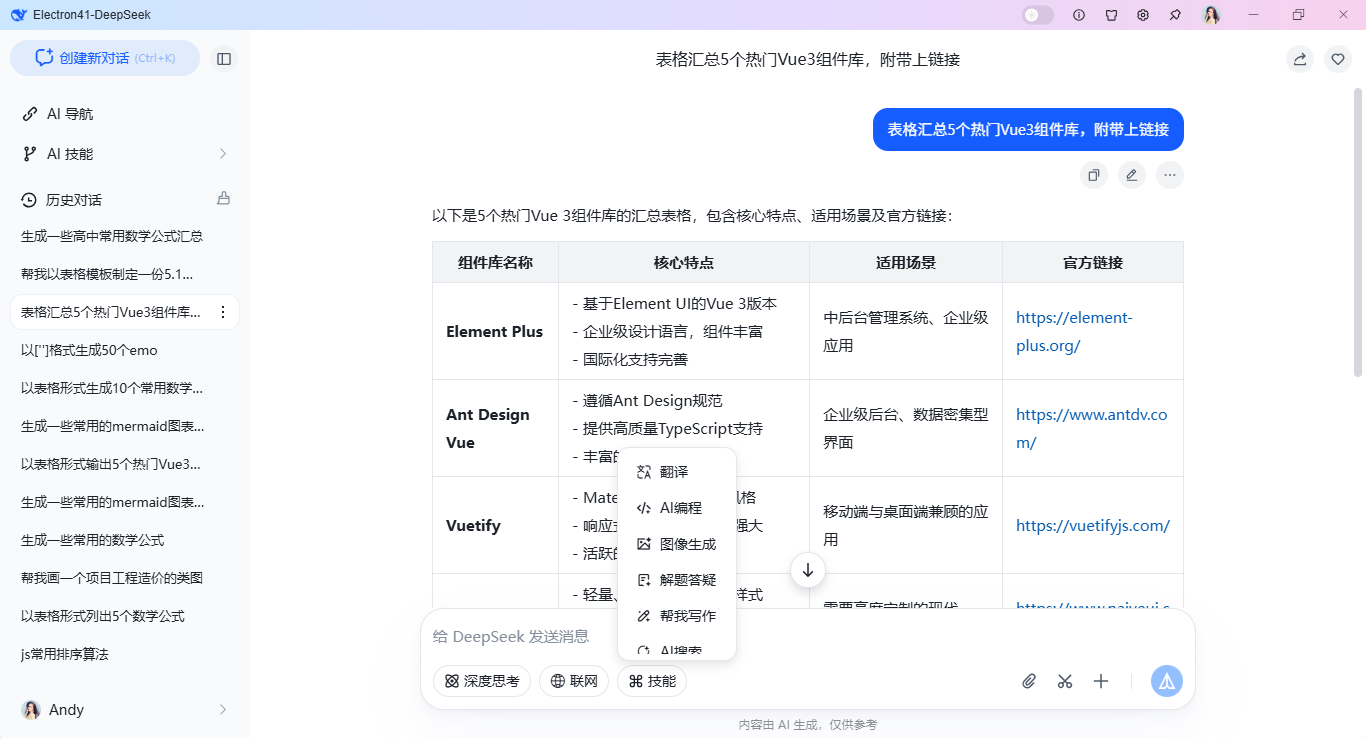Toggle 联网 web search mode
The height and width of the screenshot is (738, 1366).
pyautogui.click(x=573, y=681)
